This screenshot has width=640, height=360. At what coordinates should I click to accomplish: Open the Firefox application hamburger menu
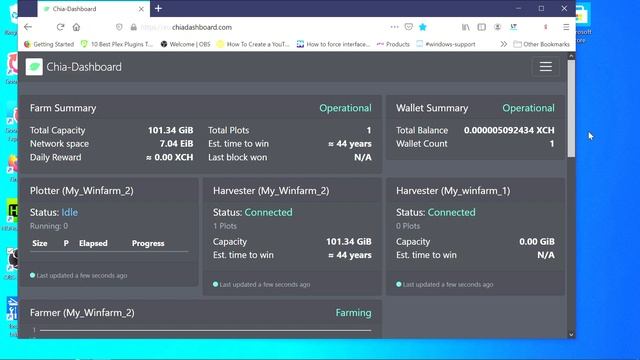click(x=566, y=27)
